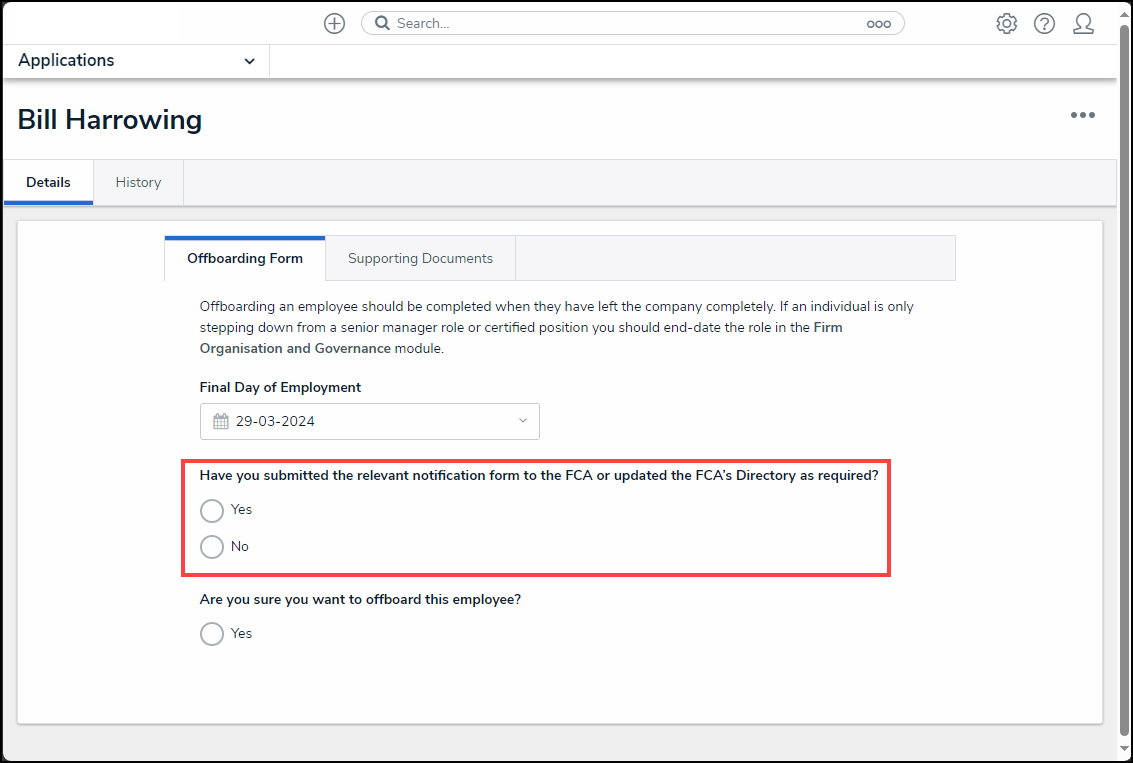Select the Details tab
Screen dimensions: 1133x763
tap(48, 182)
